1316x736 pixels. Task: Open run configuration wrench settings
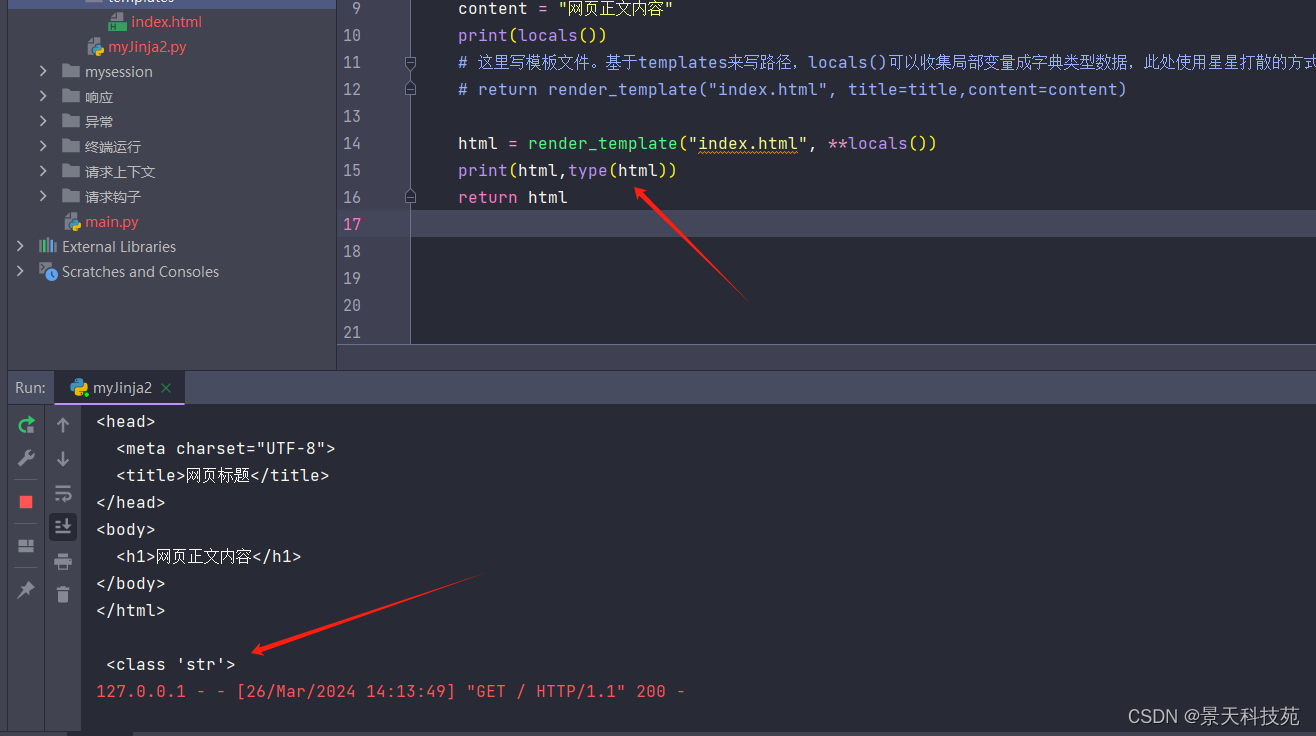[x=26, y=458]
